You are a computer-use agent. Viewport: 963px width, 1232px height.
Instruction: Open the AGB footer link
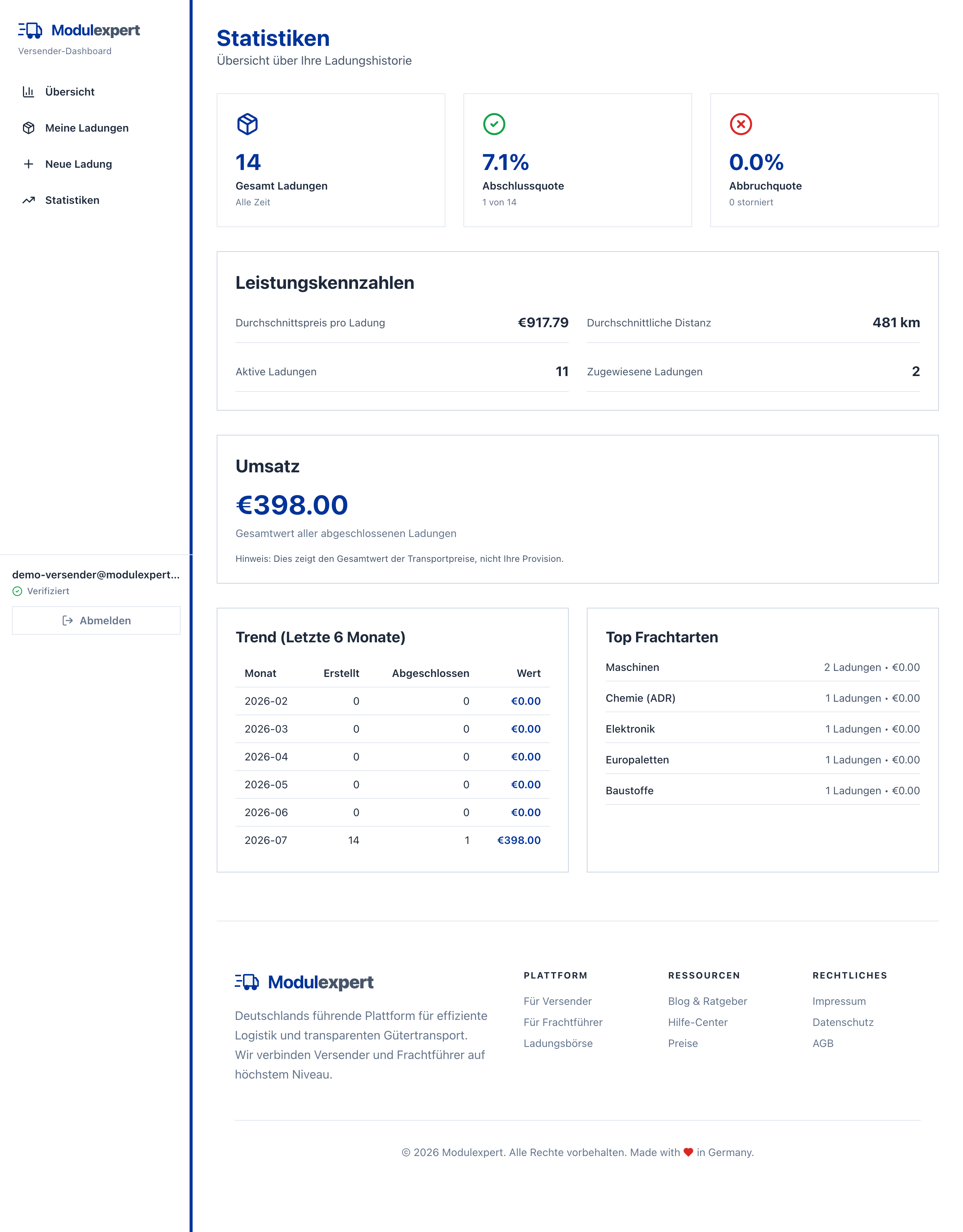(823, 1044)
